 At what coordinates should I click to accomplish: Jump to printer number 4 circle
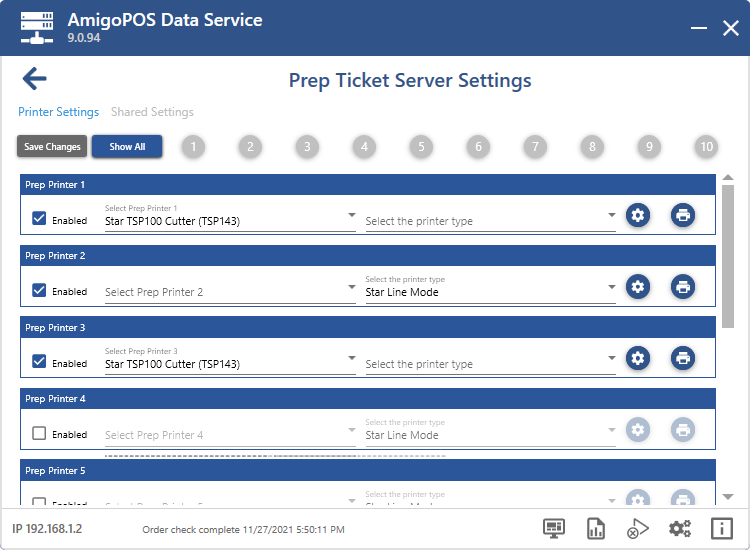click(364, 146)
